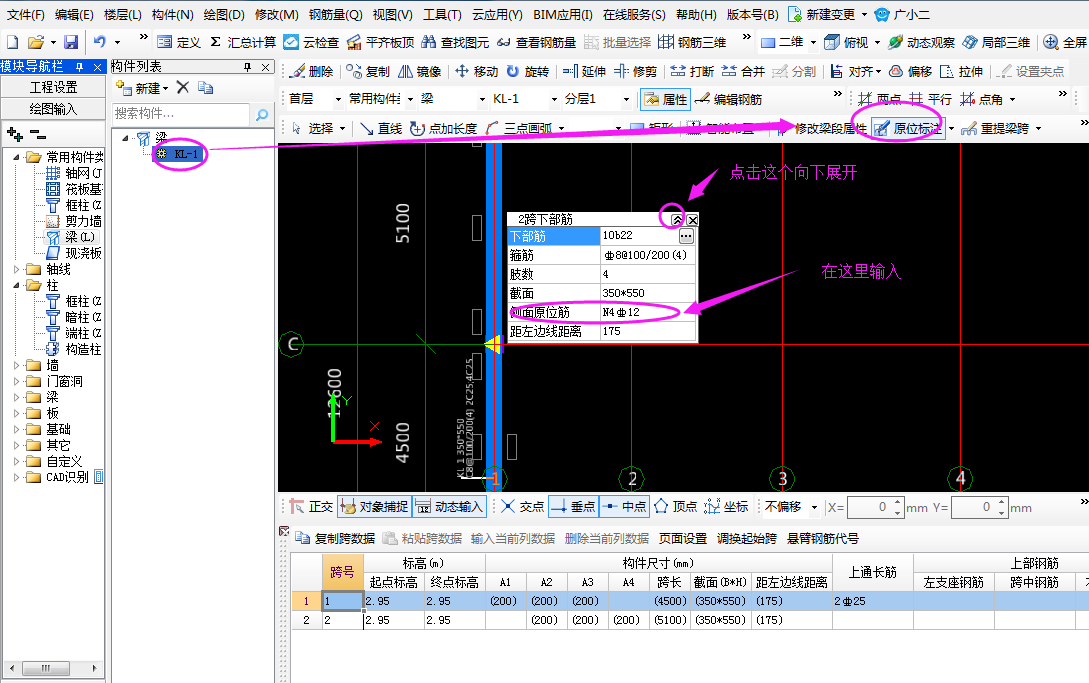Click 删除 delete tool
The height and width of the screenshot is (683, 1089).
pos(311,72)
